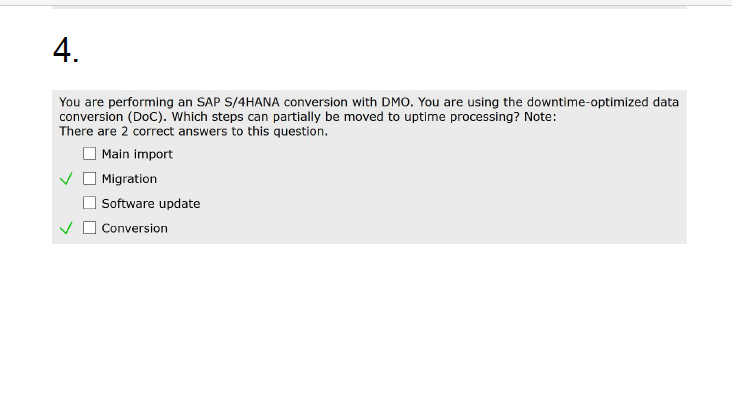732x406 pixels.
Task: Click the question number 4 heading
Action: pos(65,52)
